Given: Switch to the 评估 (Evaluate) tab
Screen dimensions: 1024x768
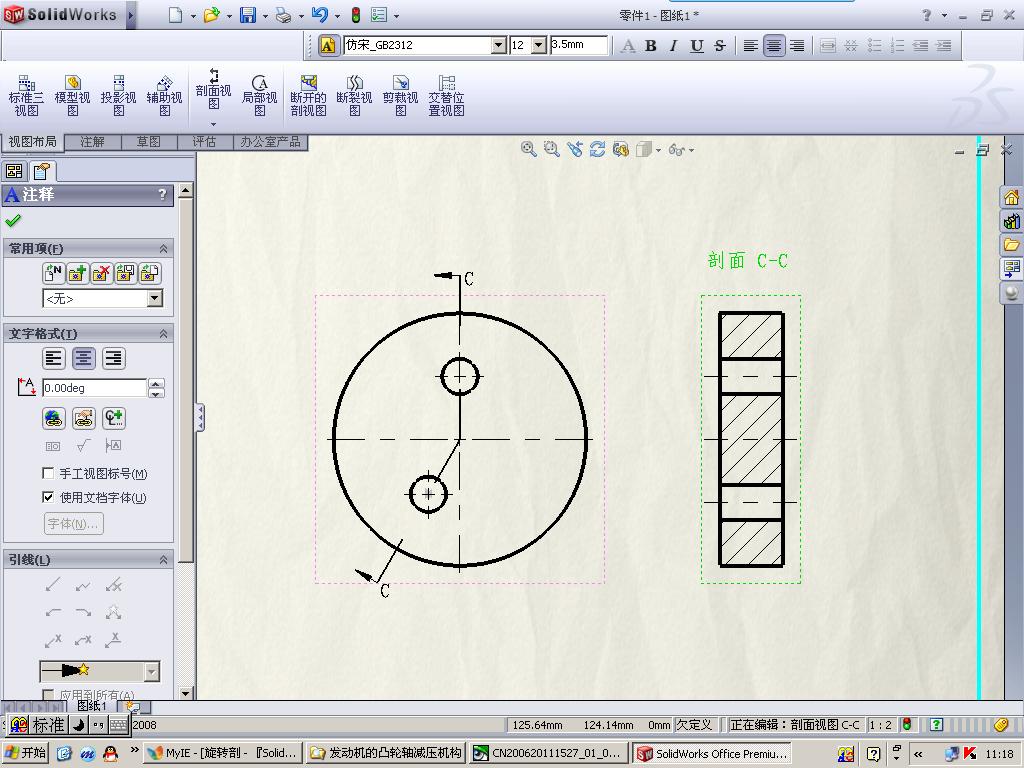Looking at the screenshot, I should click(204, 142).
